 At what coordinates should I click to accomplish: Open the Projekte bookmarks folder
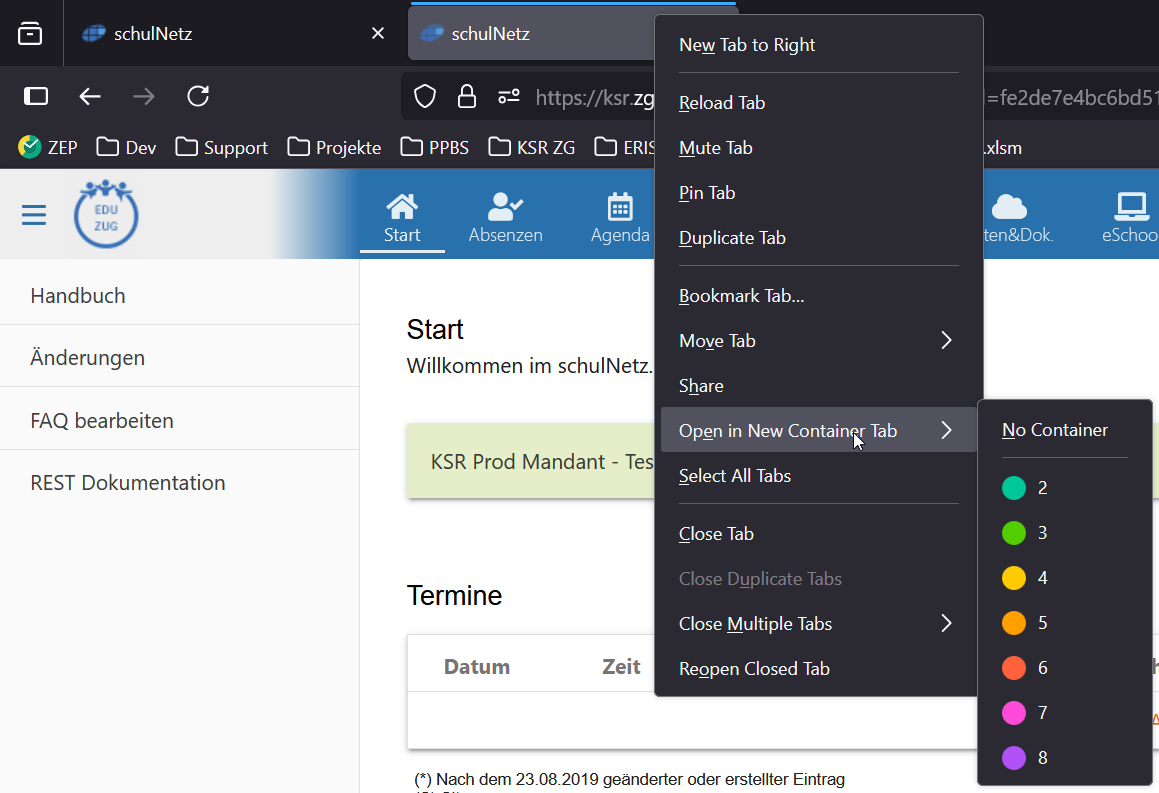coord(334,147)
